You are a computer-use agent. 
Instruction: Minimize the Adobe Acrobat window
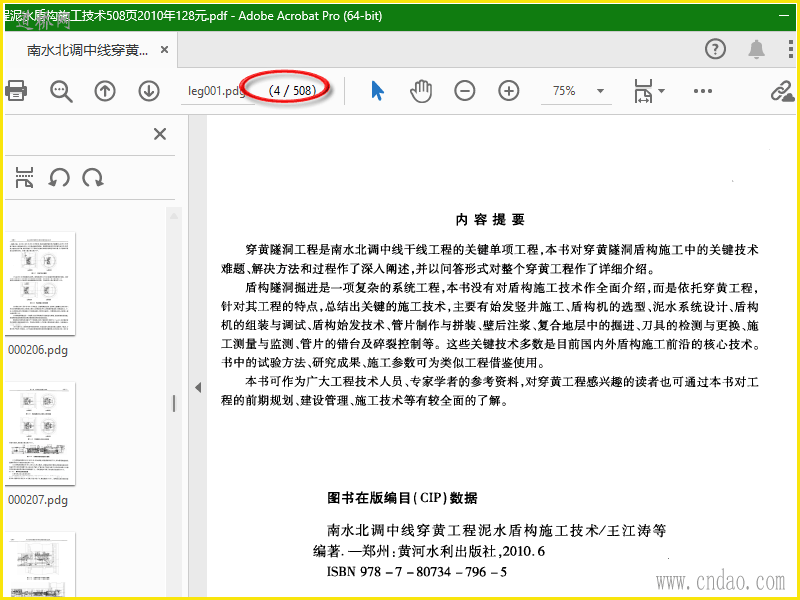[x=784, y=16]
